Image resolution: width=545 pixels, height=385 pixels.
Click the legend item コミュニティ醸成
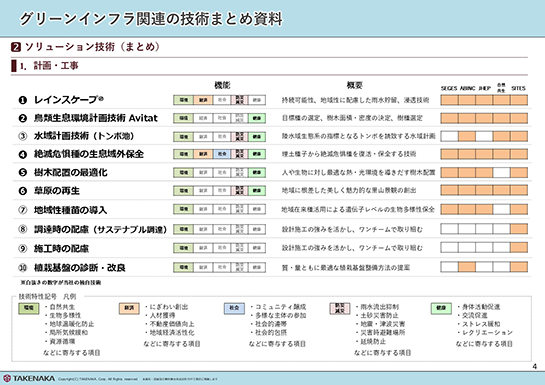(281, 307)
